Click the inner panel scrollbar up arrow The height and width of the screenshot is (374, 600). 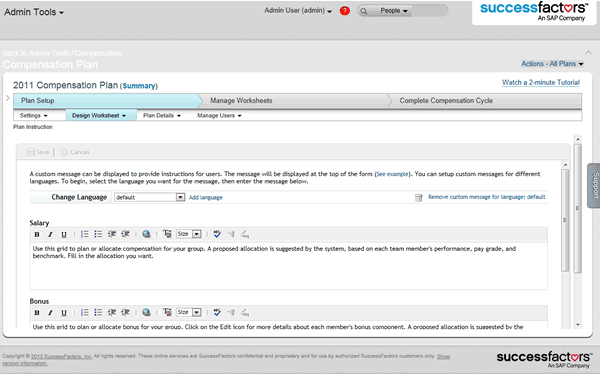pos(566,165)
